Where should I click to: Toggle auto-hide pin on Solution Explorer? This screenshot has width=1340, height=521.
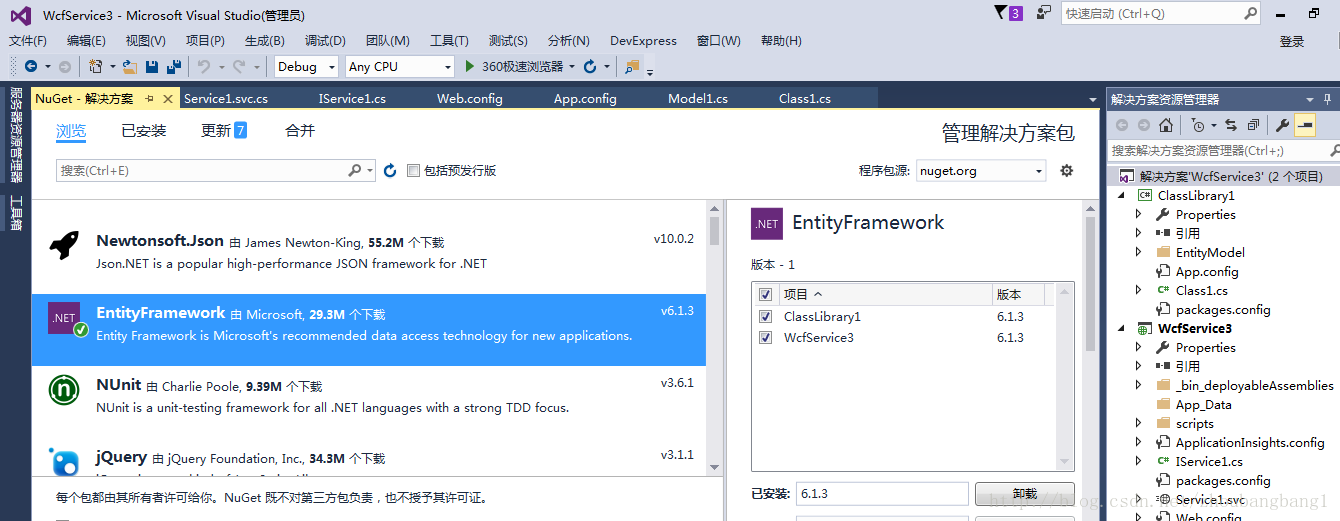[1328, 99]
